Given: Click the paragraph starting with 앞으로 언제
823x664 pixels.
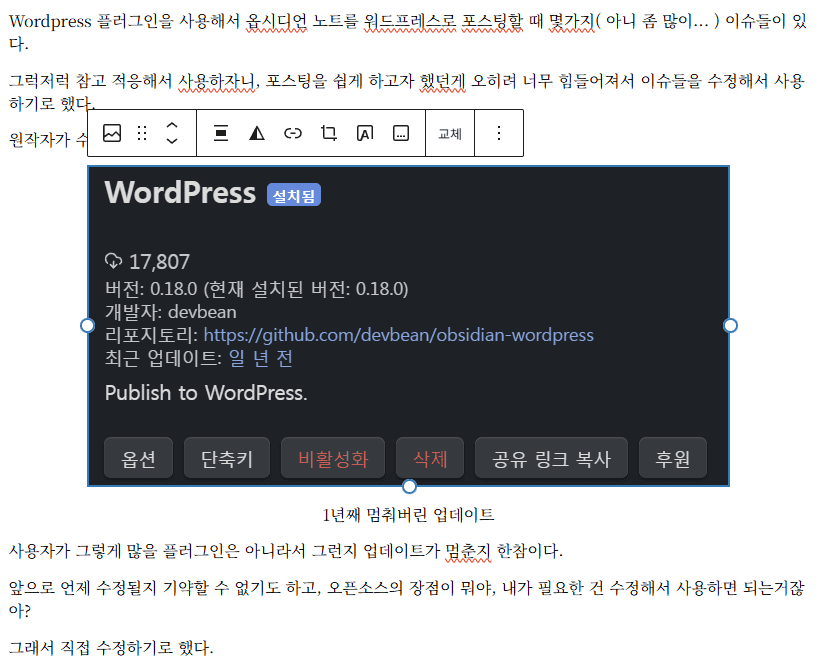Looking at the screenshot, I should click(407, 599).
